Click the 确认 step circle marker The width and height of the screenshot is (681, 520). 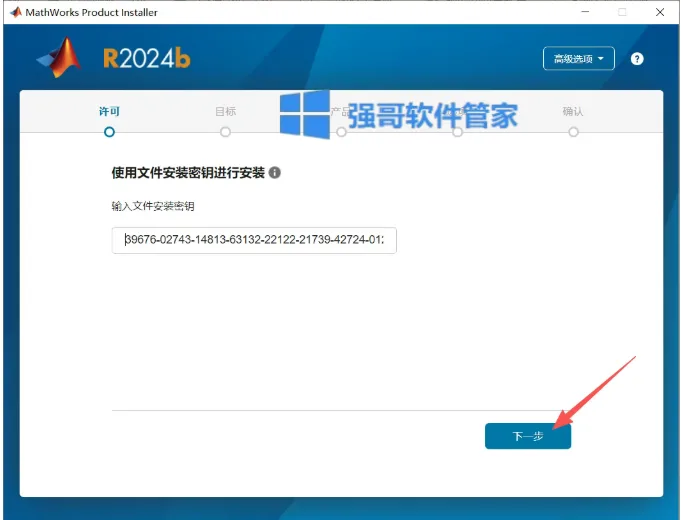click(573, 132)
